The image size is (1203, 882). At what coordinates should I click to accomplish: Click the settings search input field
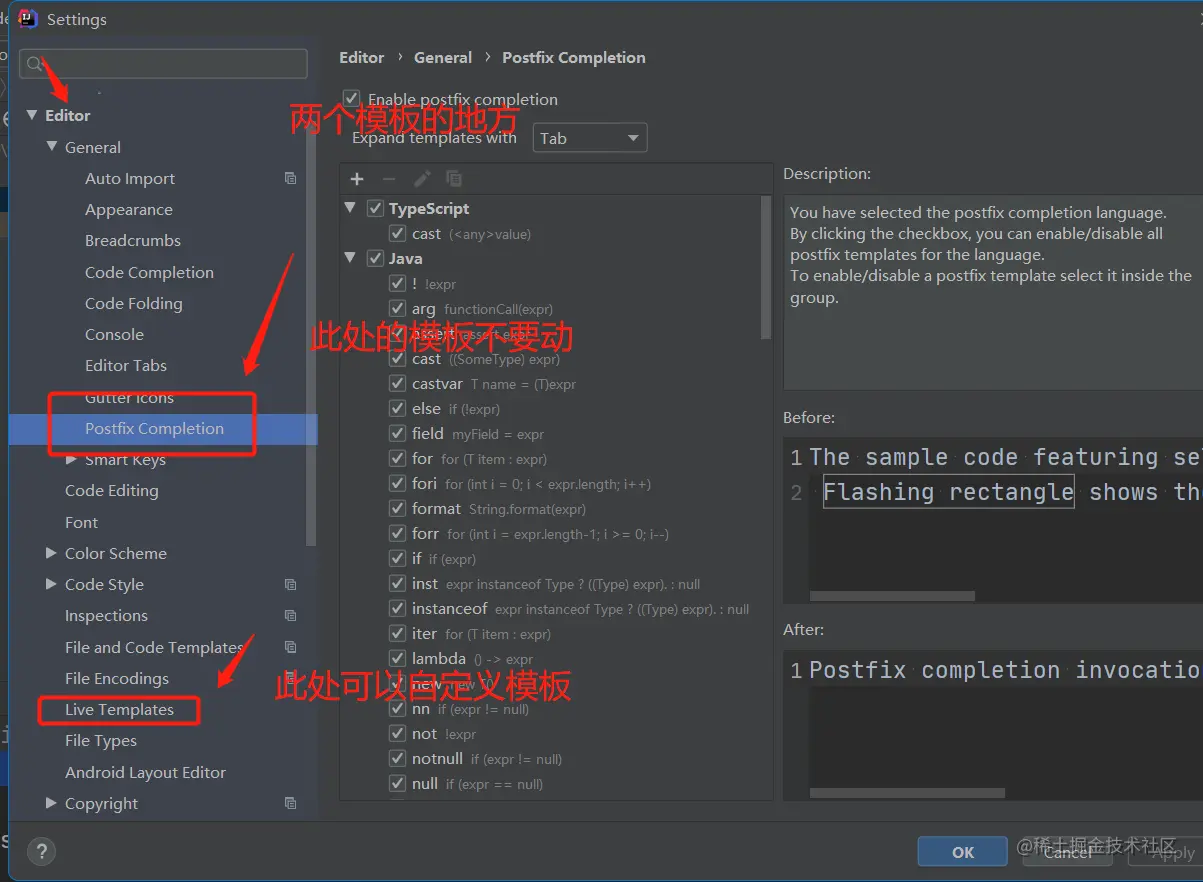163,64
